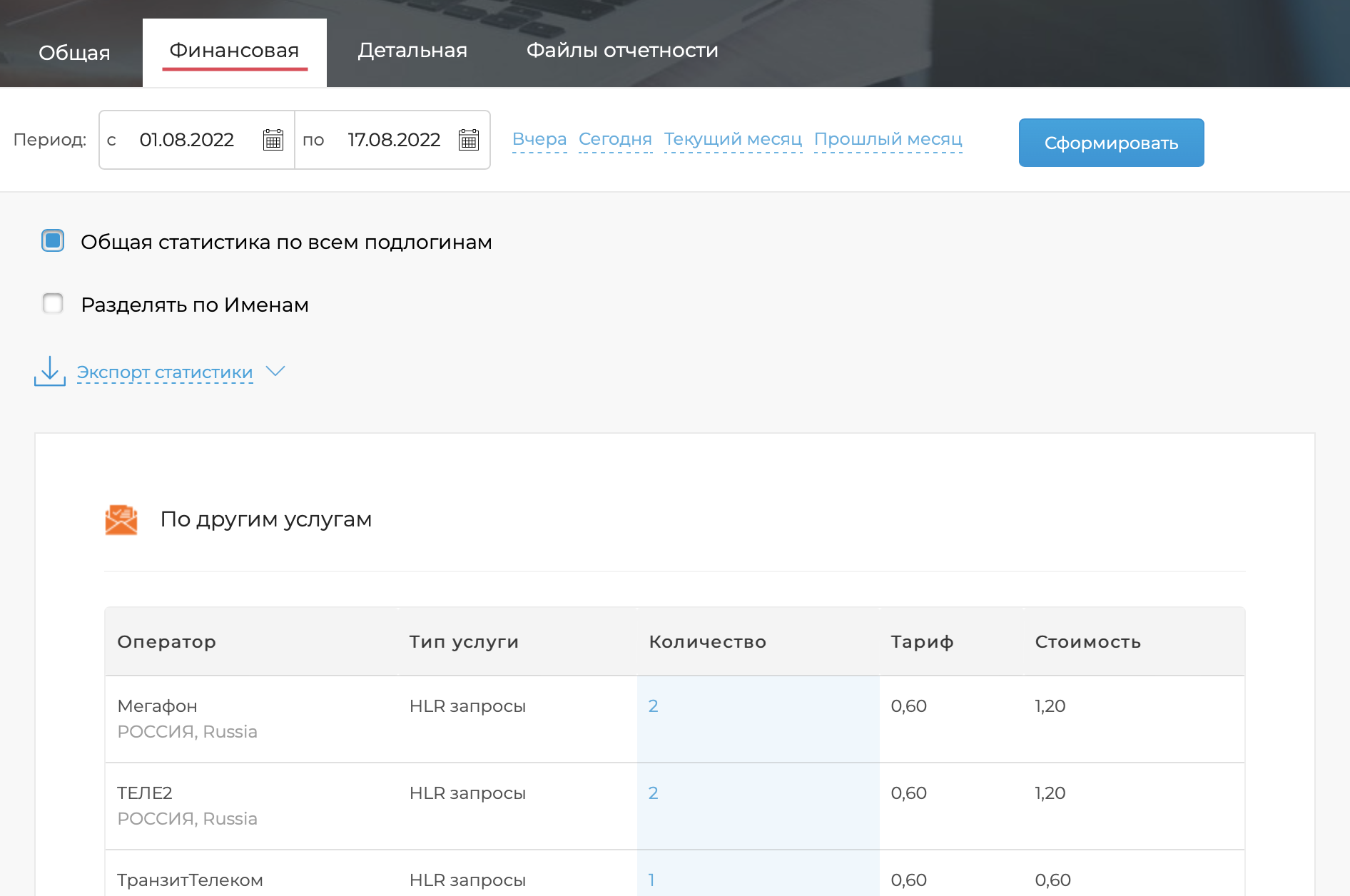Viewport: 1350px width, 896px height.
Task: Open the end date calendar picker icon
Action: [x=469, y=140]
